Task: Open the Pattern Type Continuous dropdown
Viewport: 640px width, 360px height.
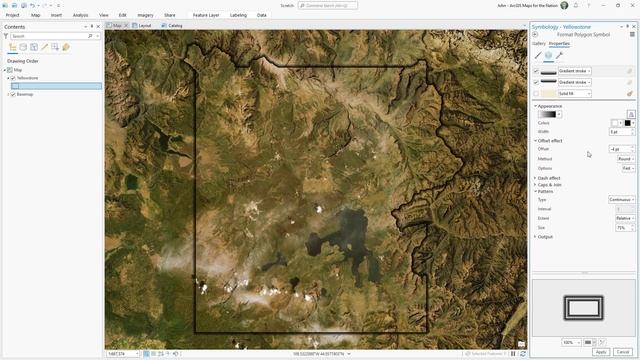Action: 621,200
